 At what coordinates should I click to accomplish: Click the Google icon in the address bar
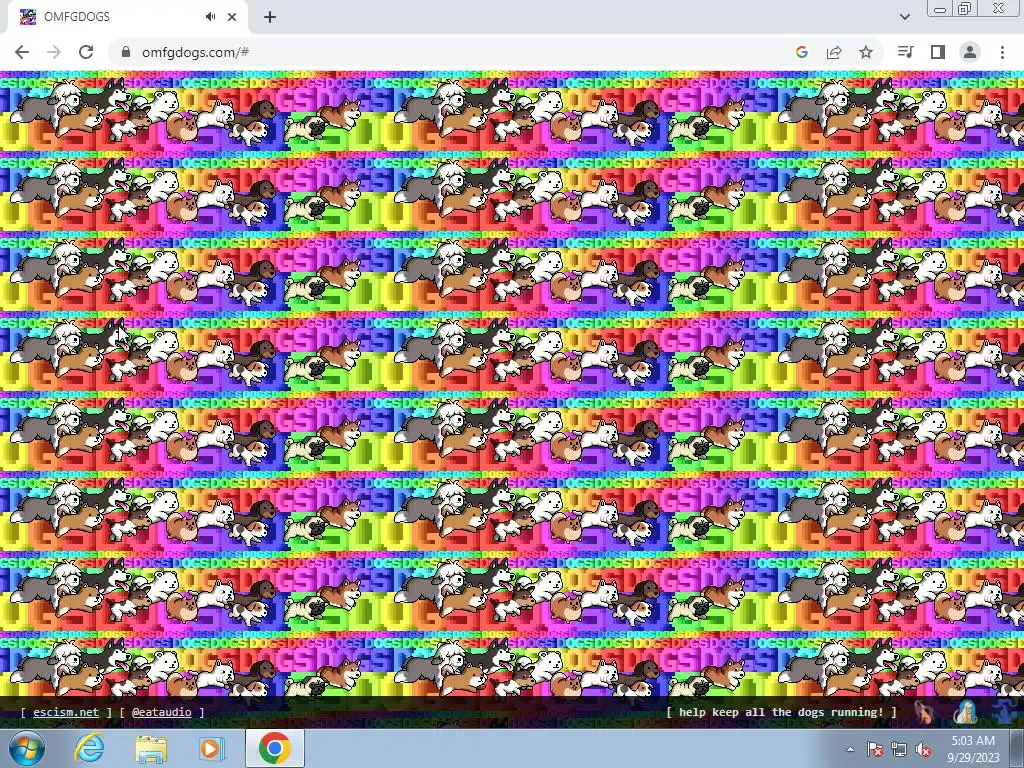click(x=802, y=52)
